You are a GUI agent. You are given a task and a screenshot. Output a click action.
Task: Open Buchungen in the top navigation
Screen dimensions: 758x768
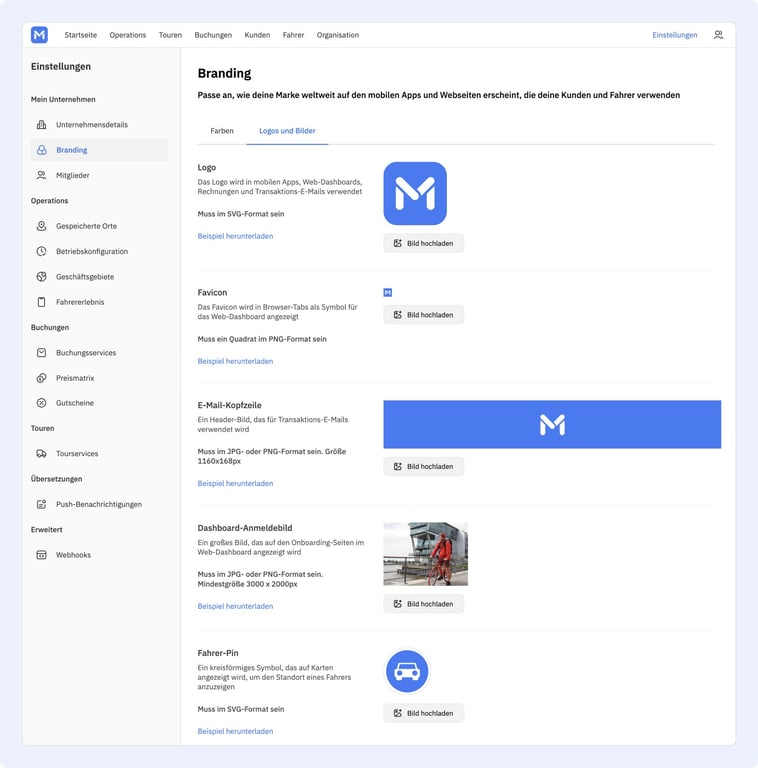[x=213, y=35]
